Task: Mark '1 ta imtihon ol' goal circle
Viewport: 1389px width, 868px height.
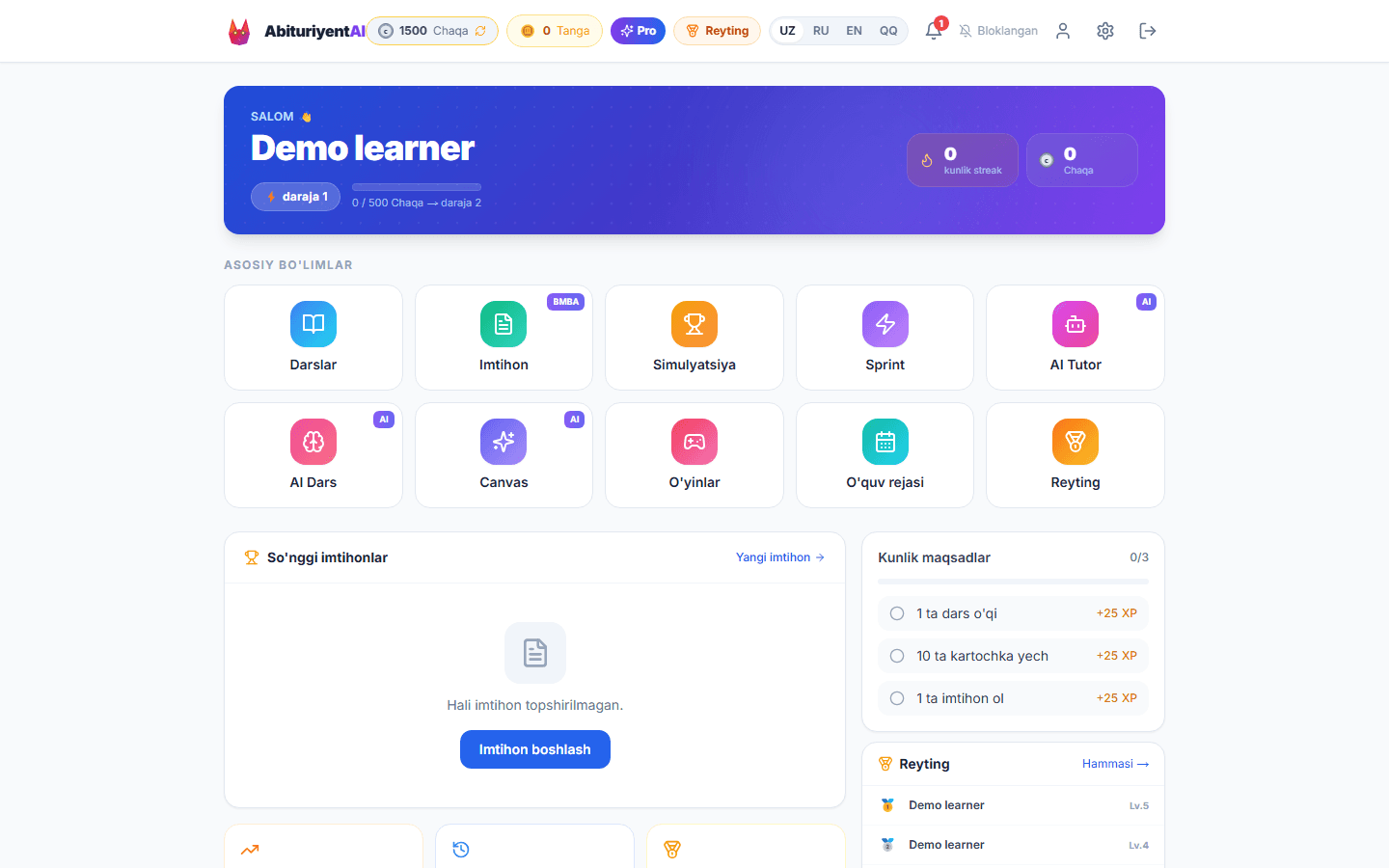Action: tap(897, 698)
